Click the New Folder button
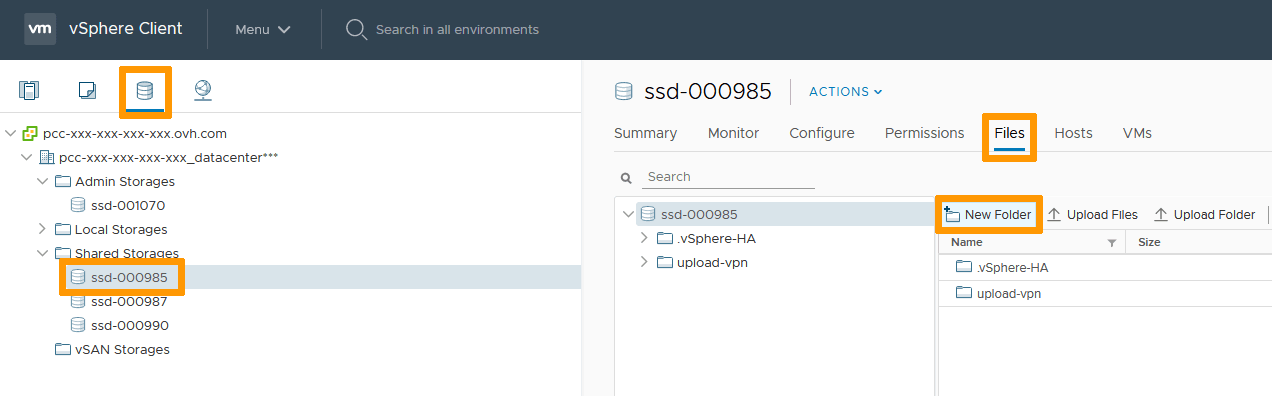 (988, 214)
